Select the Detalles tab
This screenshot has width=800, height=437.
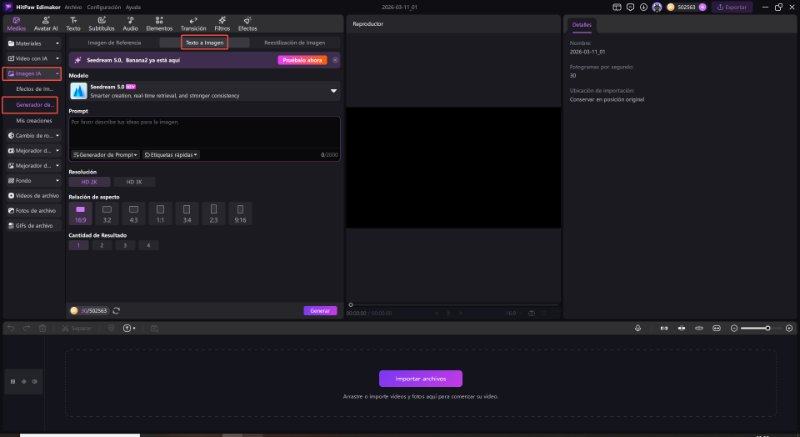(x=582, y=24)
